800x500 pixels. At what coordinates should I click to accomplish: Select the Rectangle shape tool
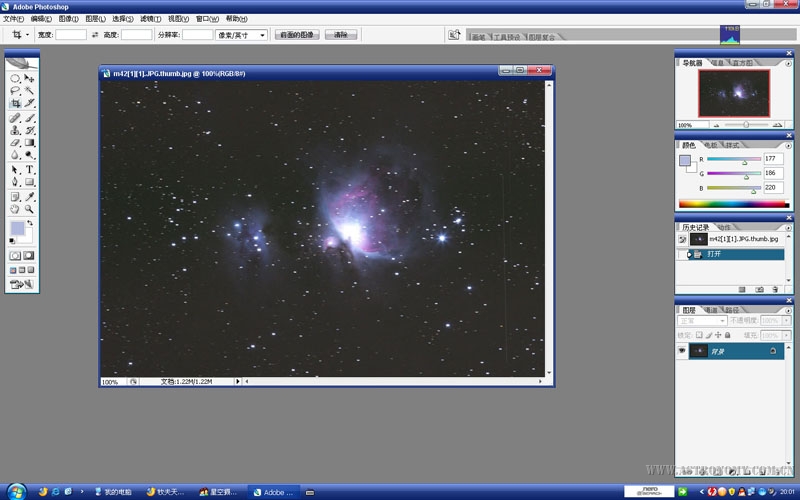pyautogui.click(x=29, y=182)
